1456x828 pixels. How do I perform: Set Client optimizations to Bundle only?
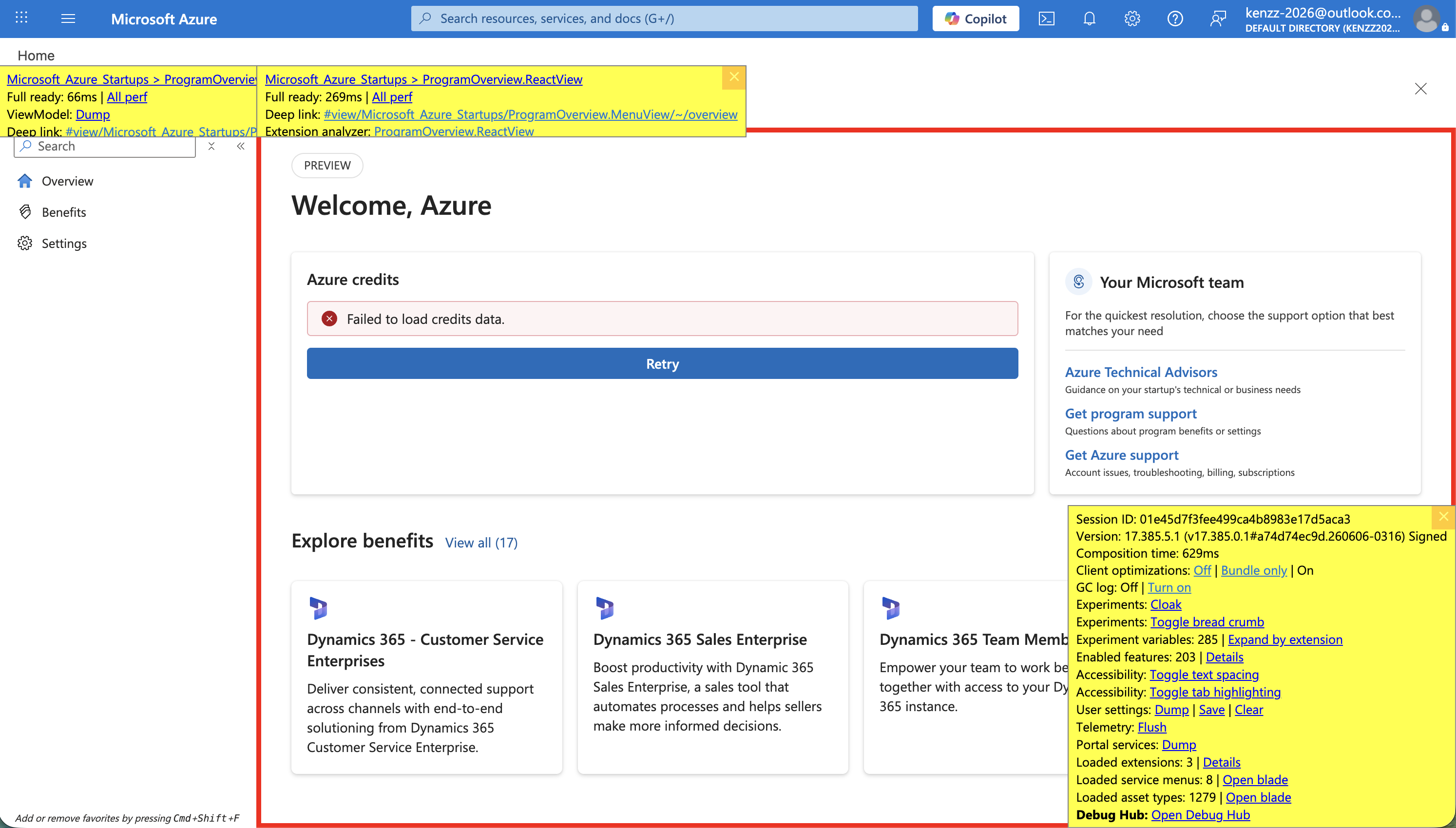click(1254, 570)
